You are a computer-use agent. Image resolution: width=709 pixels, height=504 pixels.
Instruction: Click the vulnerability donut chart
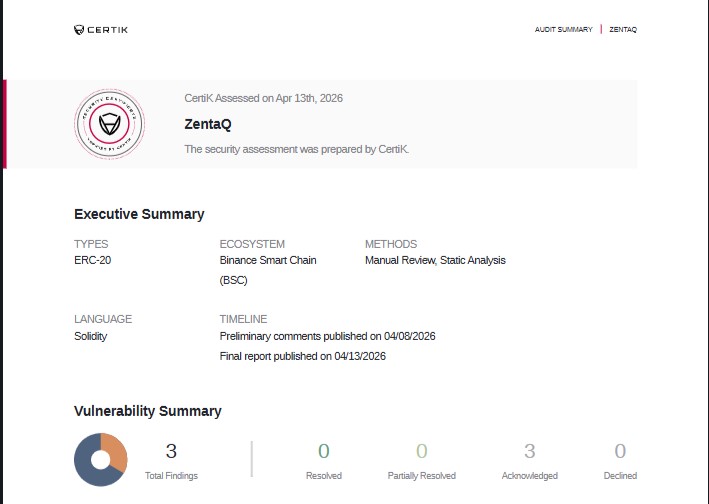point(101,460)
